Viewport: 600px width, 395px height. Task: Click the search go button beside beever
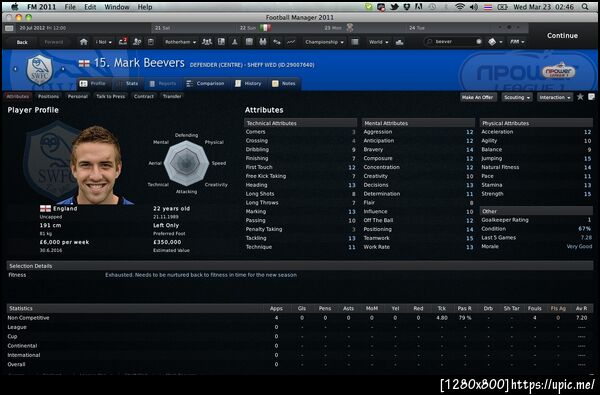(x=479, y=41)
